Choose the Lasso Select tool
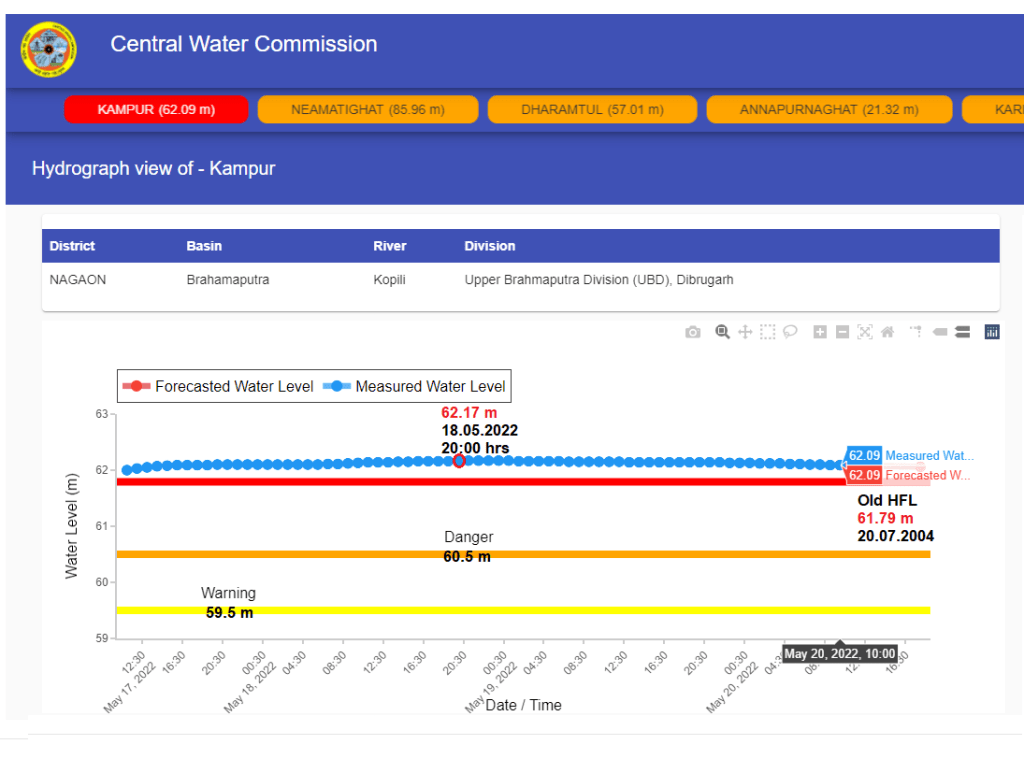The height and width of the screenshot is (759, 1024). (790, 332)
